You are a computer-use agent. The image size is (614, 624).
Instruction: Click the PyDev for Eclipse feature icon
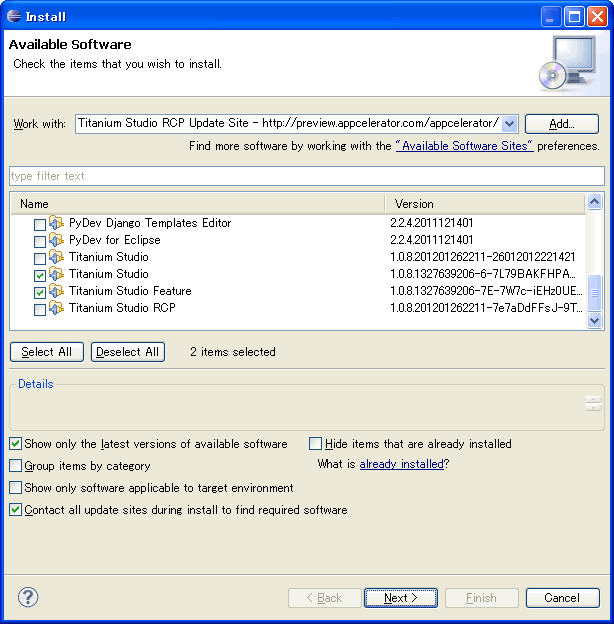coord(56,240)
